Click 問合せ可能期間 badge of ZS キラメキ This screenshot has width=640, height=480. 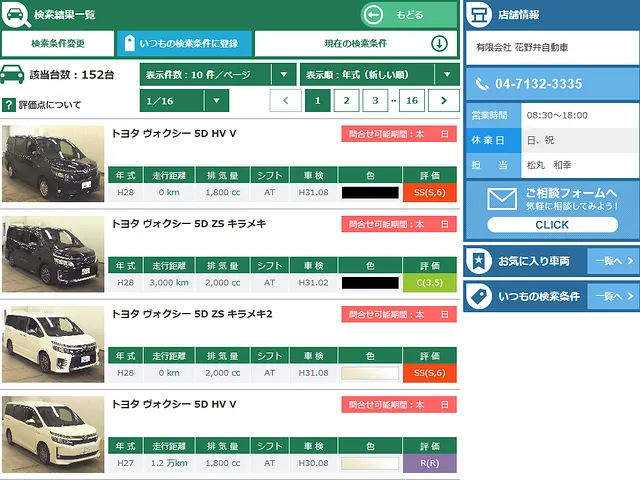[399, 224]
